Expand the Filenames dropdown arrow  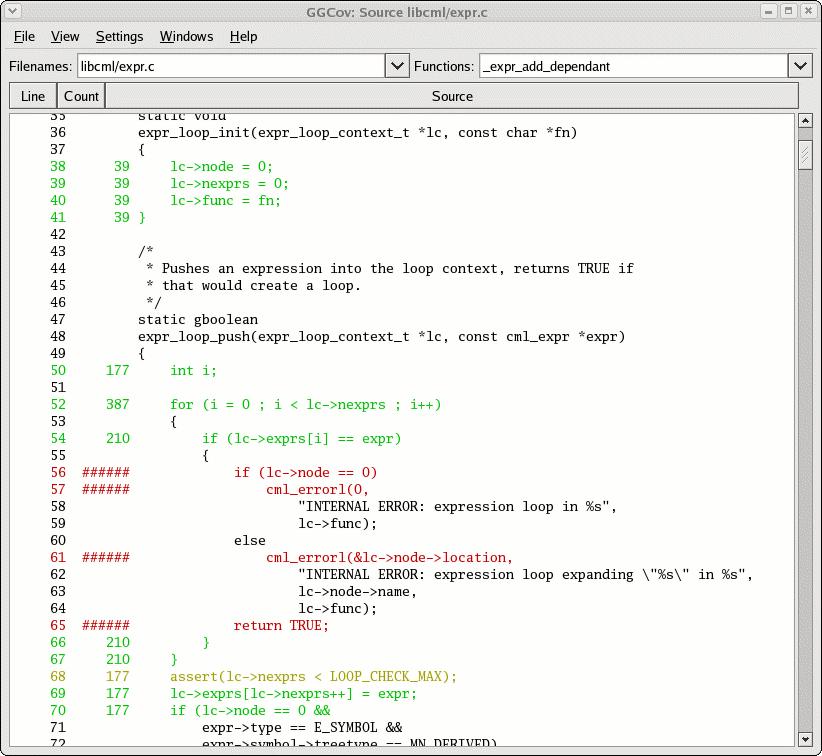[x=397, y=66]
